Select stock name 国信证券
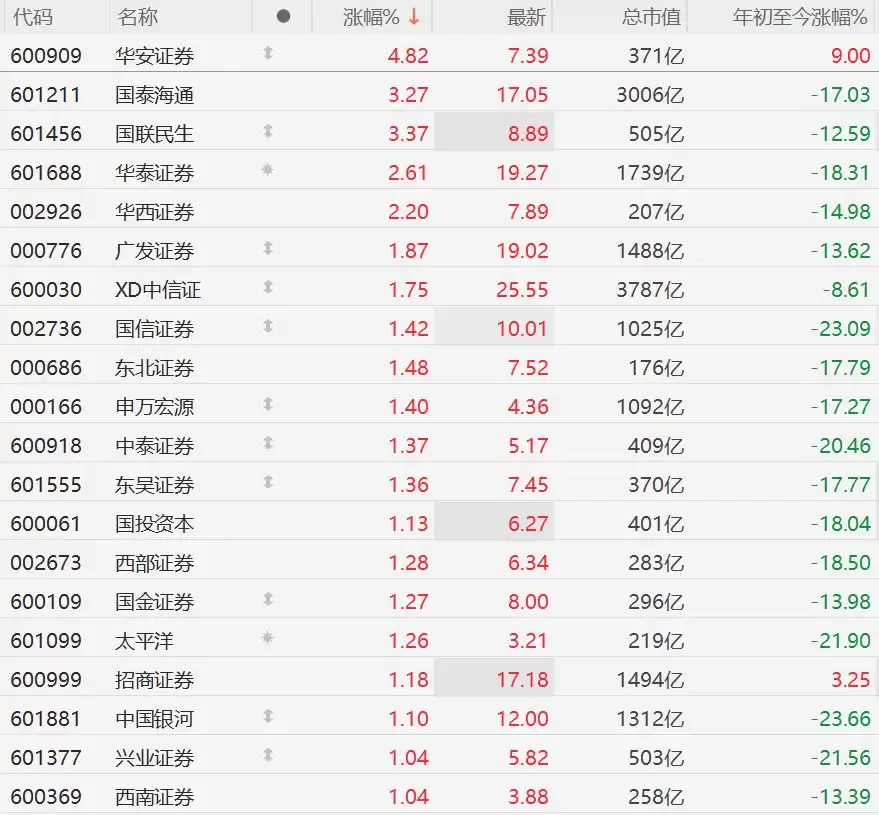 pyautogui.click(x=154, y=328)
